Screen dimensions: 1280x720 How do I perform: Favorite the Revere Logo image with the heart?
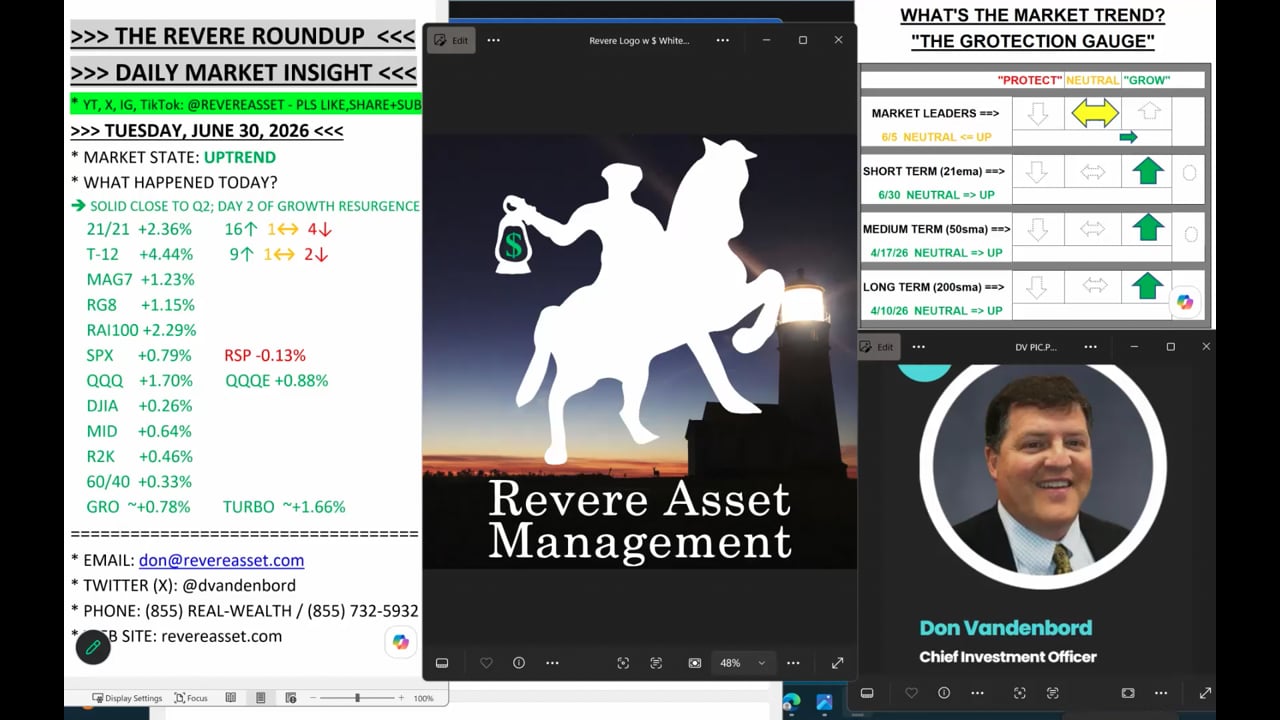coord(486,663)
